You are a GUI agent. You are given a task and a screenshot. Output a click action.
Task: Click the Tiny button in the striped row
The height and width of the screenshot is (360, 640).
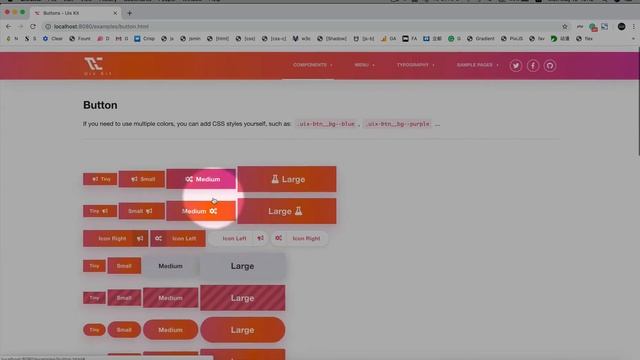coord(94,298)
